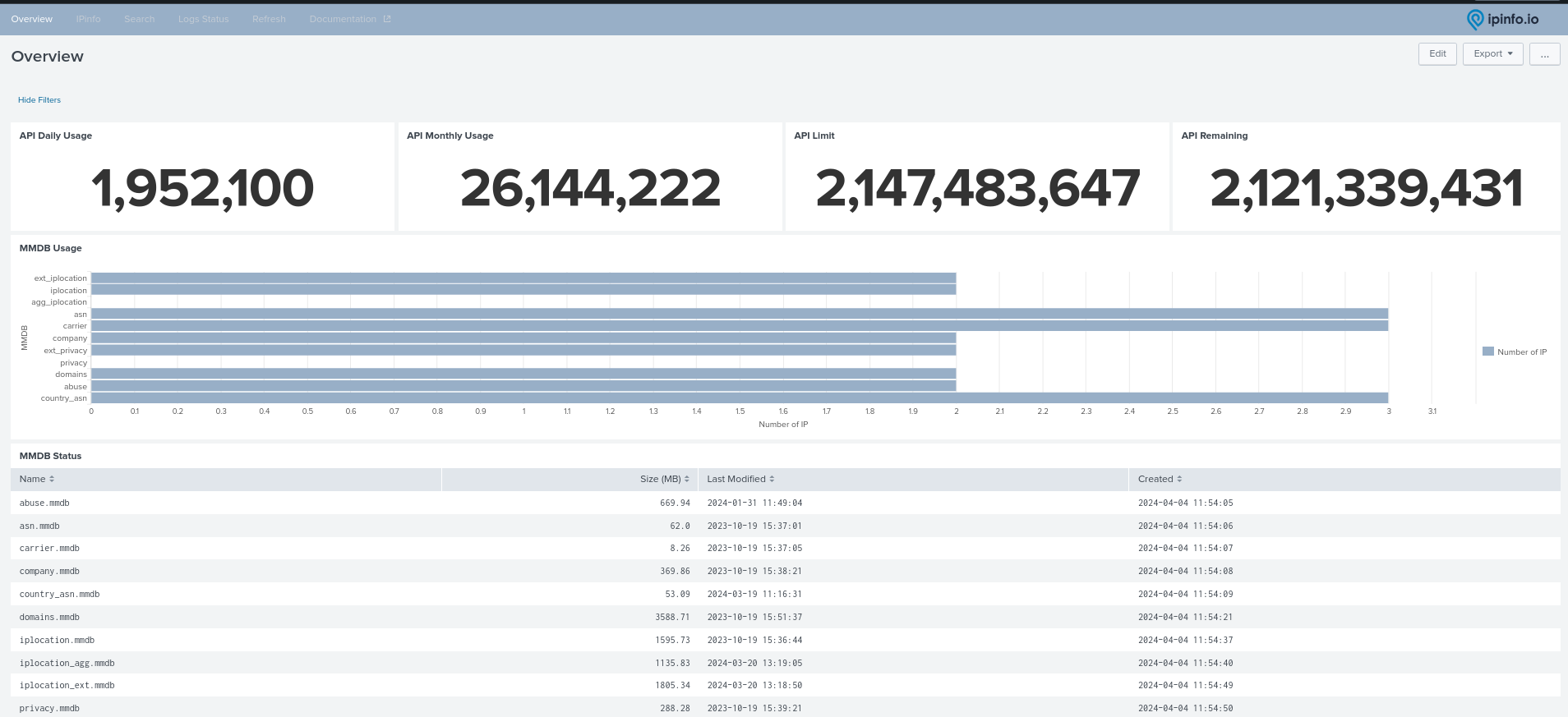Click the API Remaining value 2,121,339,431
This screenshot has width=1568, height=717.
pyautogui.click(x=1366, y=188)
